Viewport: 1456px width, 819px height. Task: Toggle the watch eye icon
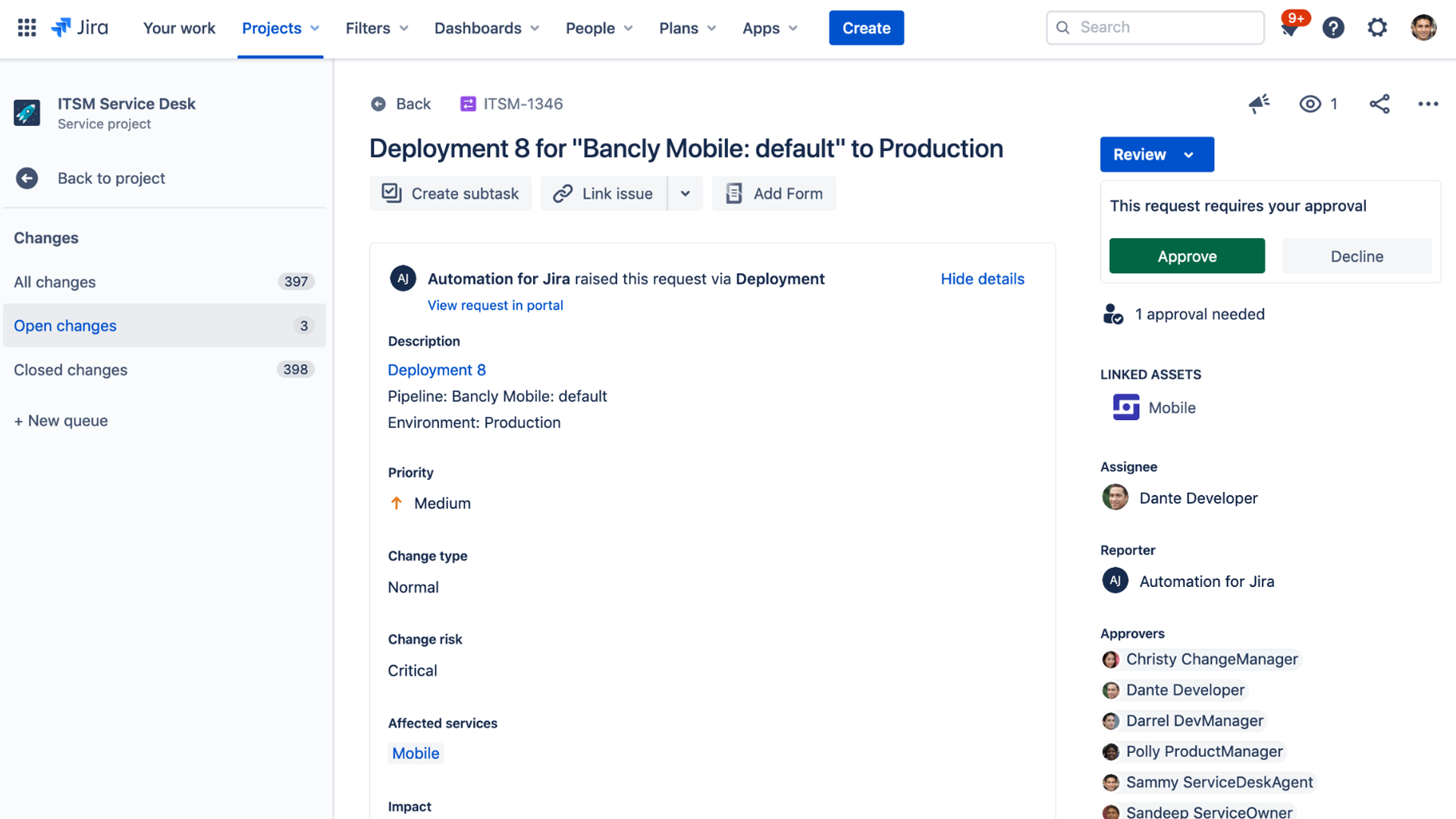click(1310, 104)
